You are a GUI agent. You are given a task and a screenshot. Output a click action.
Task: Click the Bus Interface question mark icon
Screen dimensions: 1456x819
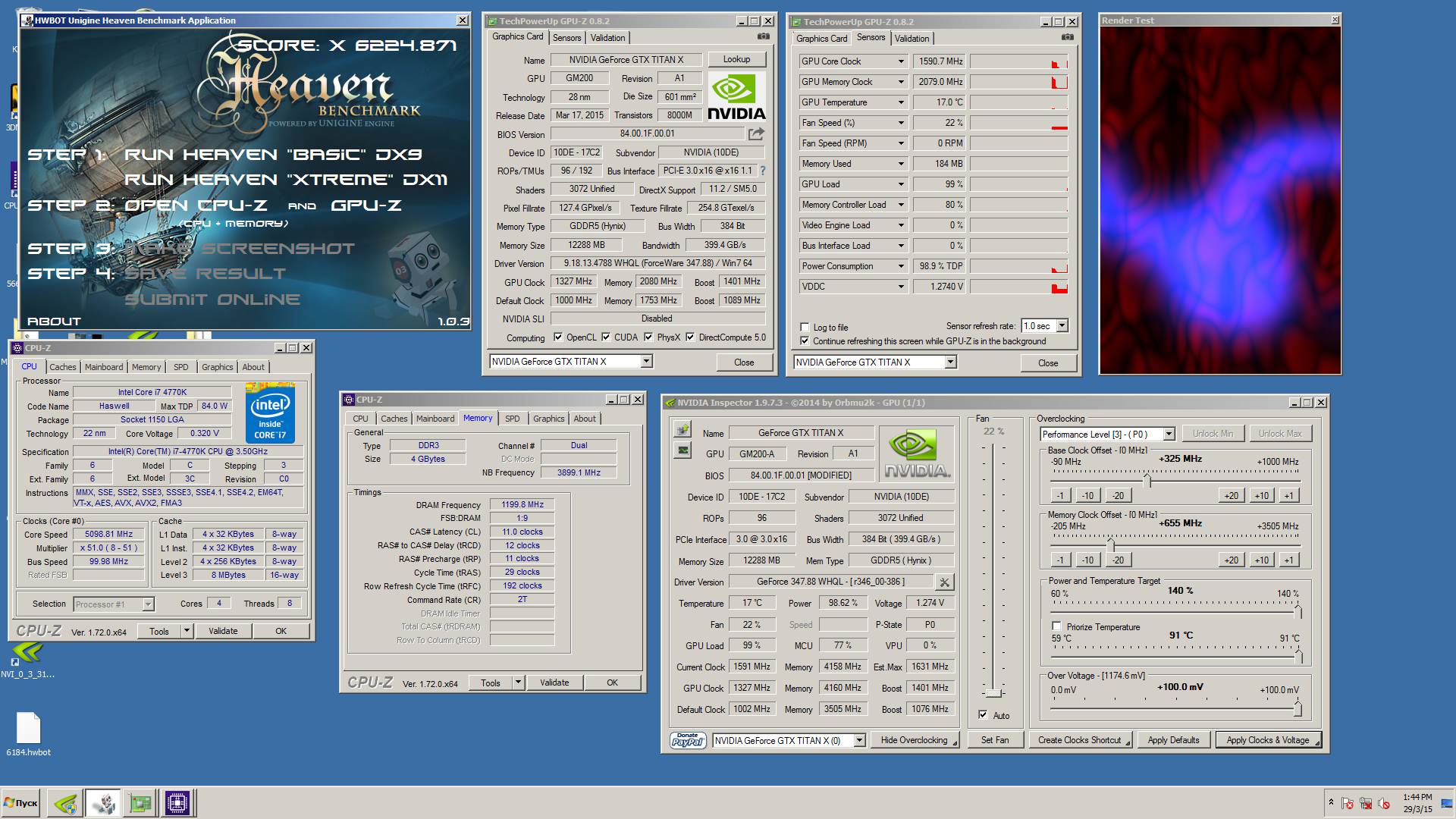click(763, 171)
